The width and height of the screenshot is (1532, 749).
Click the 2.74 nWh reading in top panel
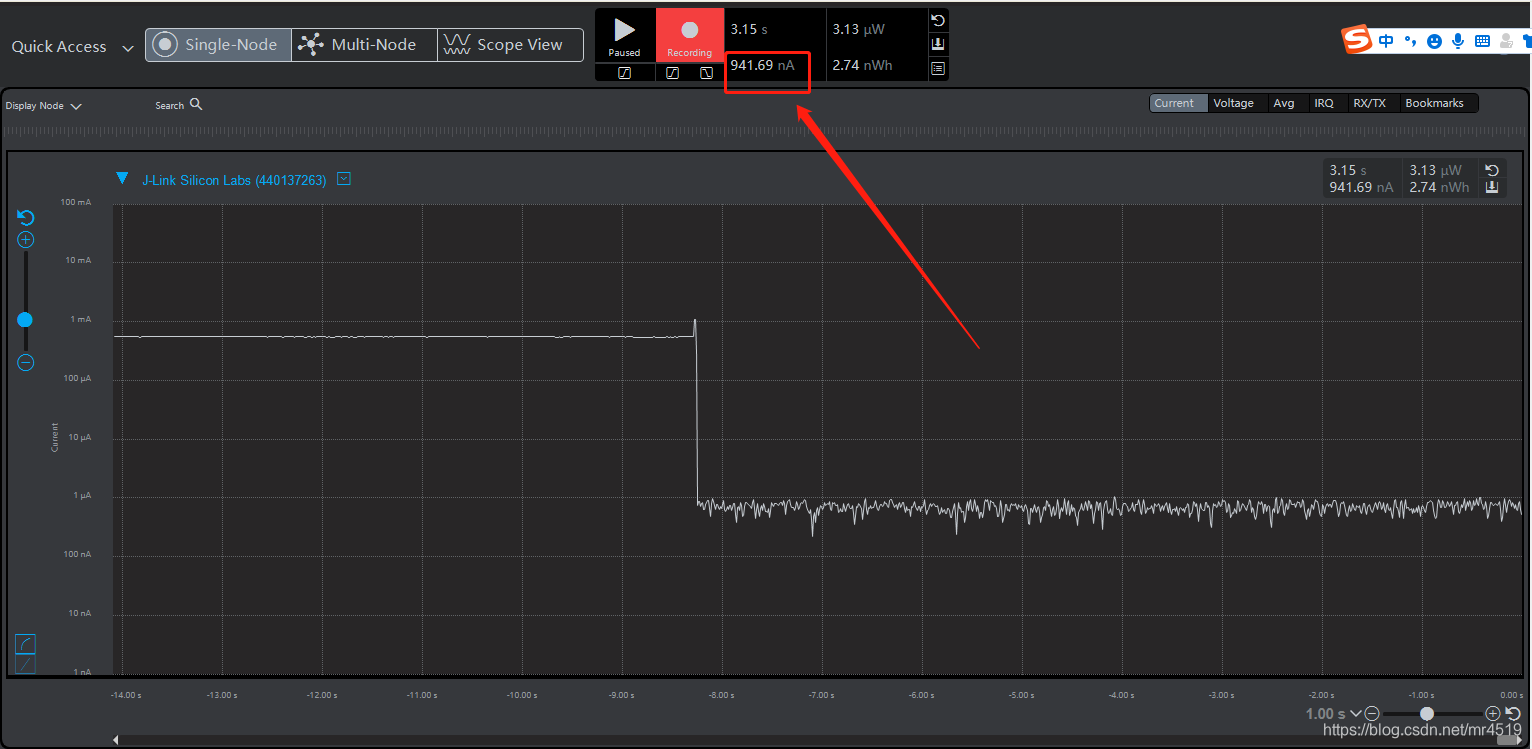pyautogui.click(x=862, y=65)
